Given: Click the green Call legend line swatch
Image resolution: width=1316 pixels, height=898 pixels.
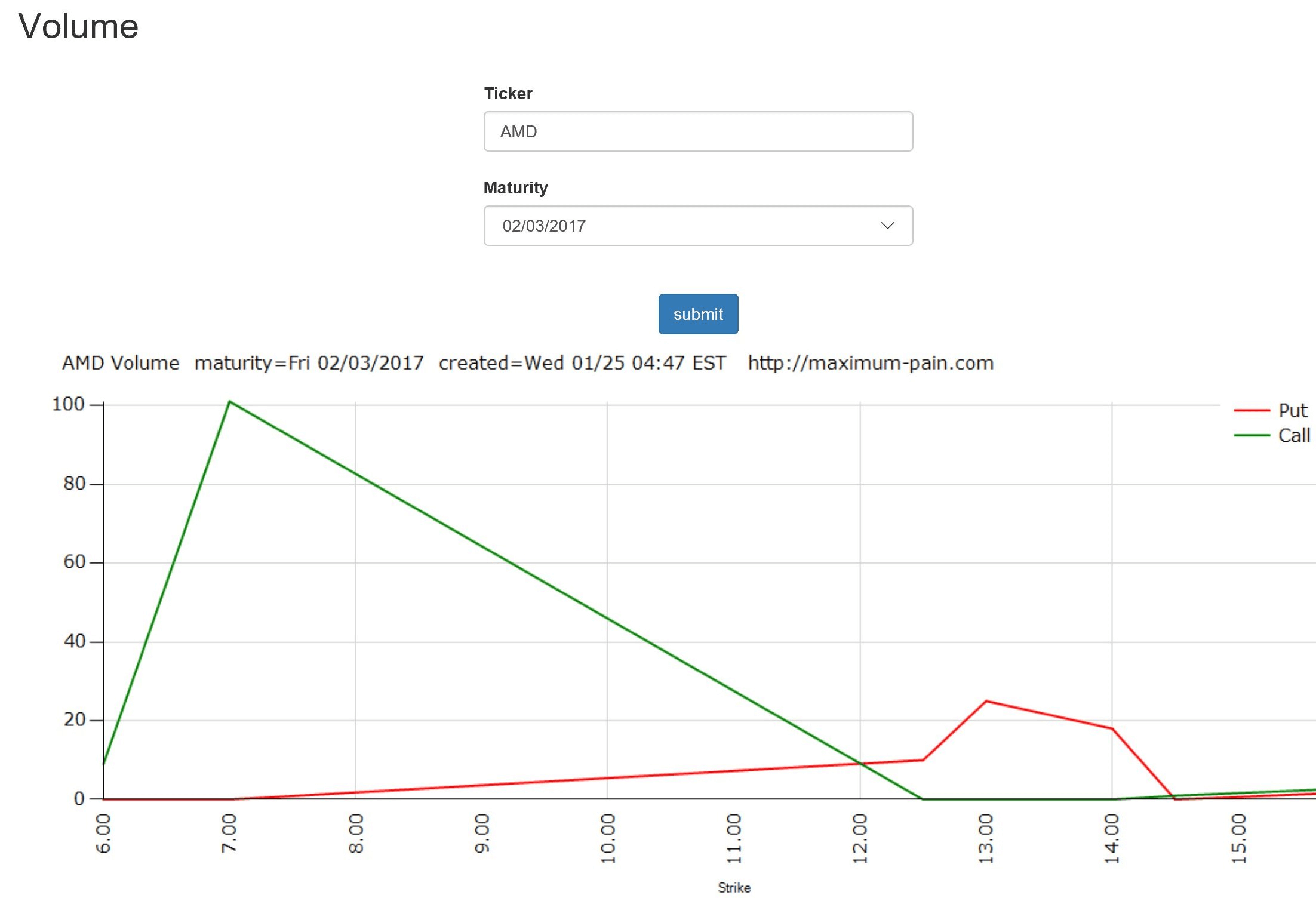Looking at the screenshot, I should pyautogui.click(x=1251, y=436).
